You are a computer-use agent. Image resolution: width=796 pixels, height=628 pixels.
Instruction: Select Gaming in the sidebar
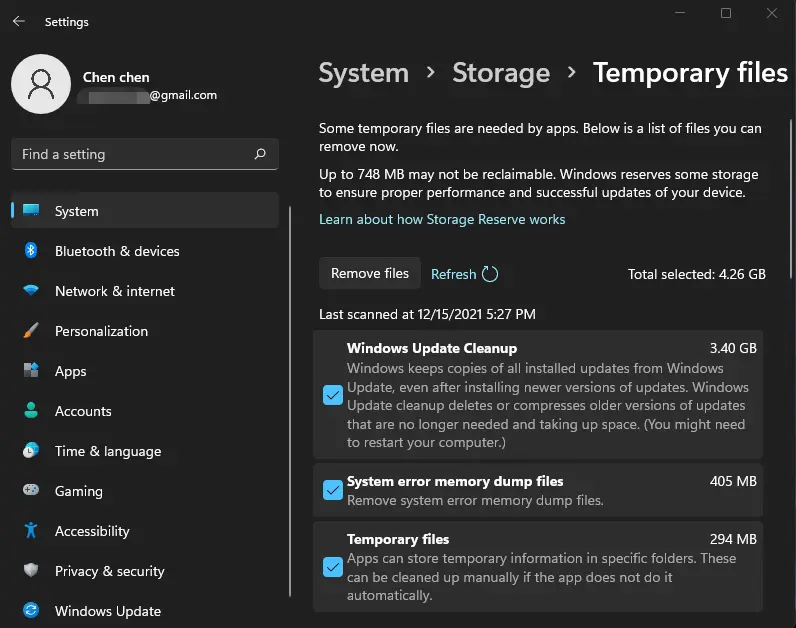pyautogui.click(x=145, y=491)
